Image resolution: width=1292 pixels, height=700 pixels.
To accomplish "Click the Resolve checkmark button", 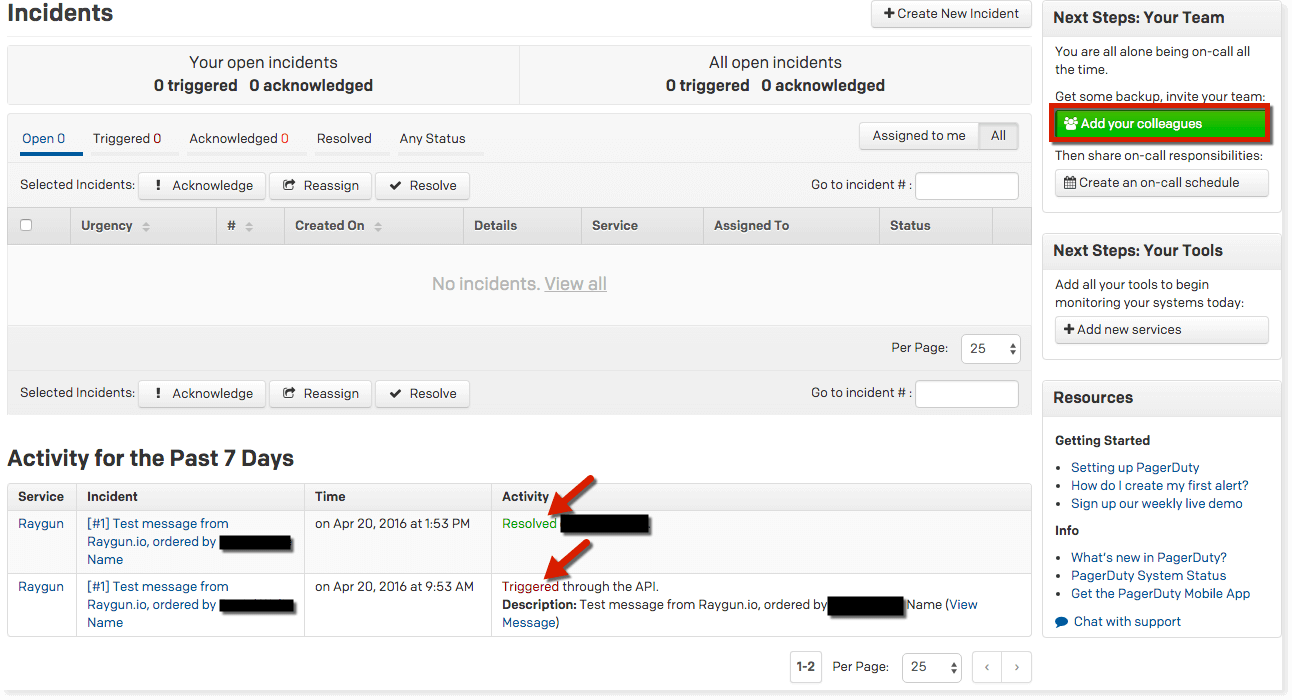I will tap(422, 185).
